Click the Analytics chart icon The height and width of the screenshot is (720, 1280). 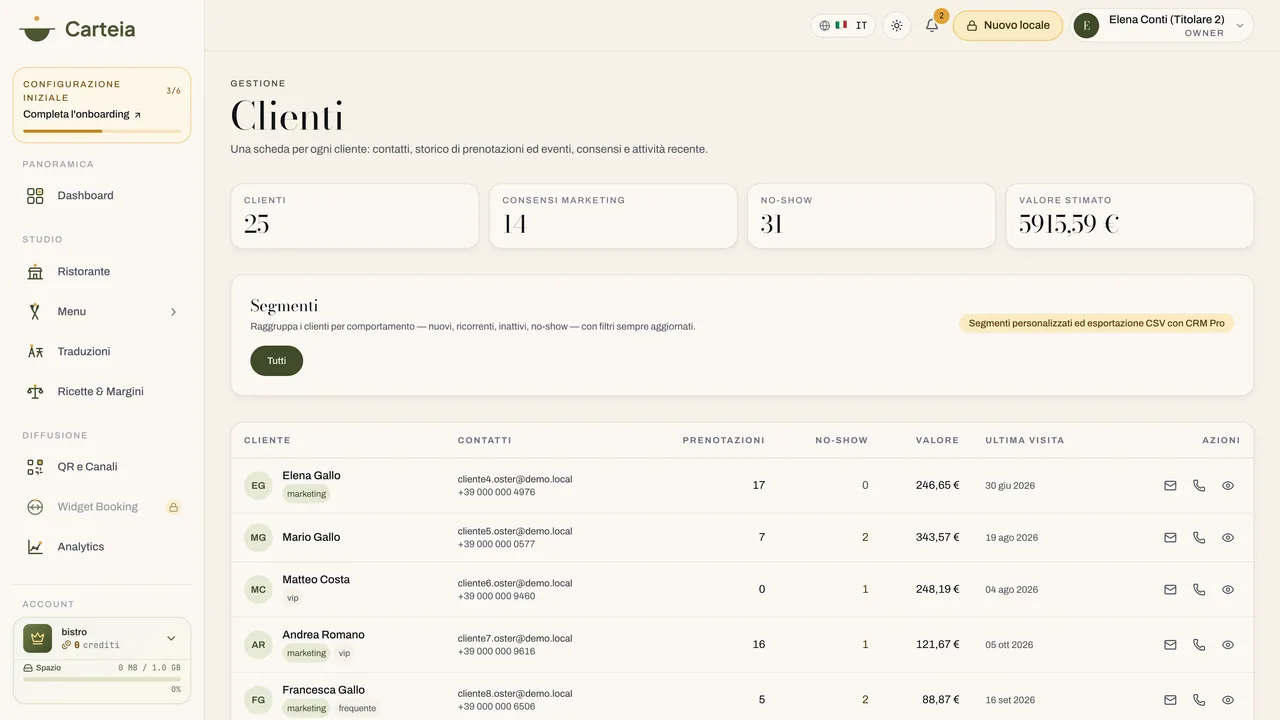click(35, 547)
